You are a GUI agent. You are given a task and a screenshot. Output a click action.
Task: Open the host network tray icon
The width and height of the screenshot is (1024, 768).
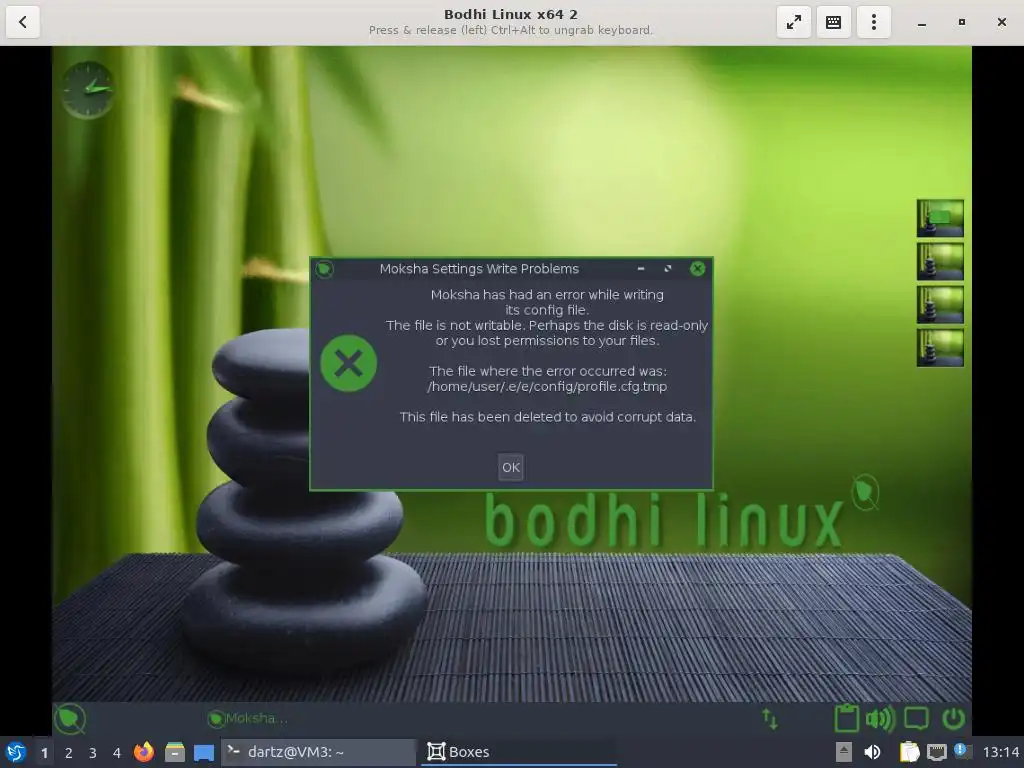936,752
